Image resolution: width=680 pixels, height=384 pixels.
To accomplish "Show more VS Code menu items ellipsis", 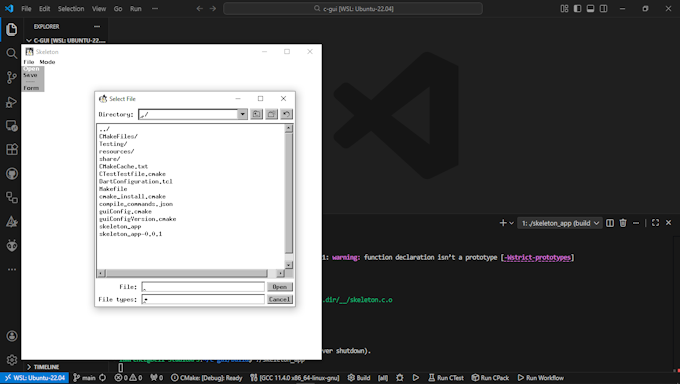I will tap(155, 9).
